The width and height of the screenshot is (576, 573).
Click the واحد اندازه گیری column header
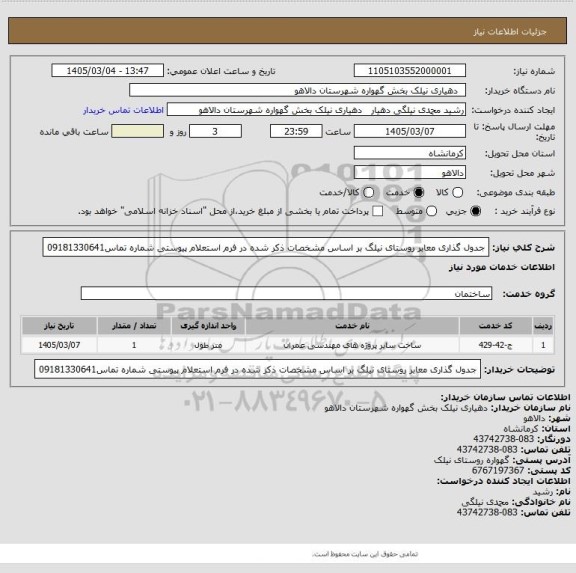208,326
